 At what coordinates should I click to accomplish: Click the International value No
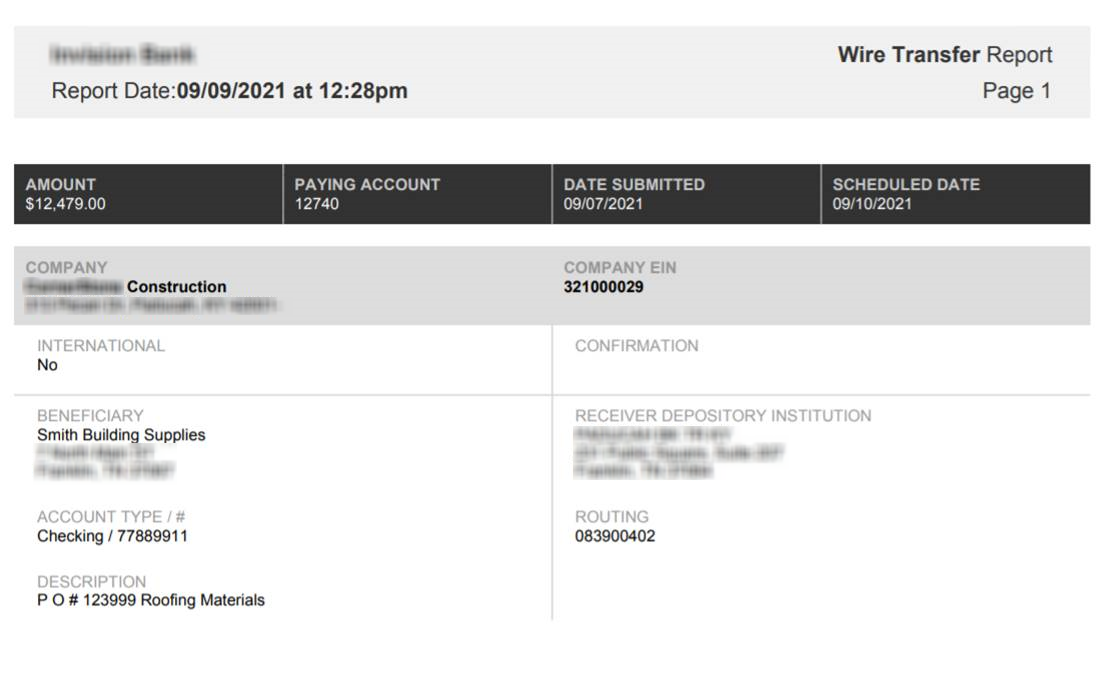pyautogui.click(x=47, y=365)
